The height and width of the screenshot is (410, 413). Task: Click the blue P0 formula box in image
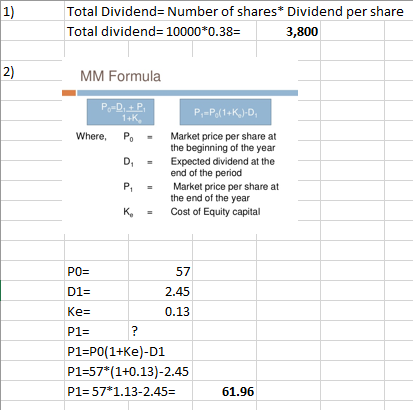(x=121, y=112)
